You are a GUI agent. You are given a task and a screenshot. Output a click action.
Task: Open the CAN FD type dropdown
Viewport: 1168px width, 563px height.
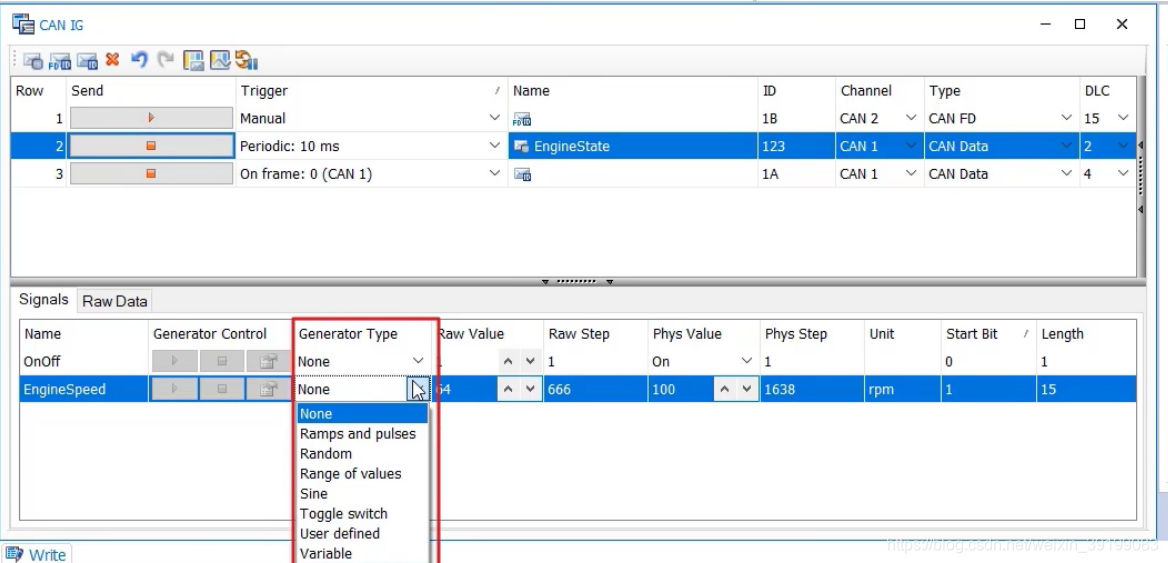pos(1067,118)
